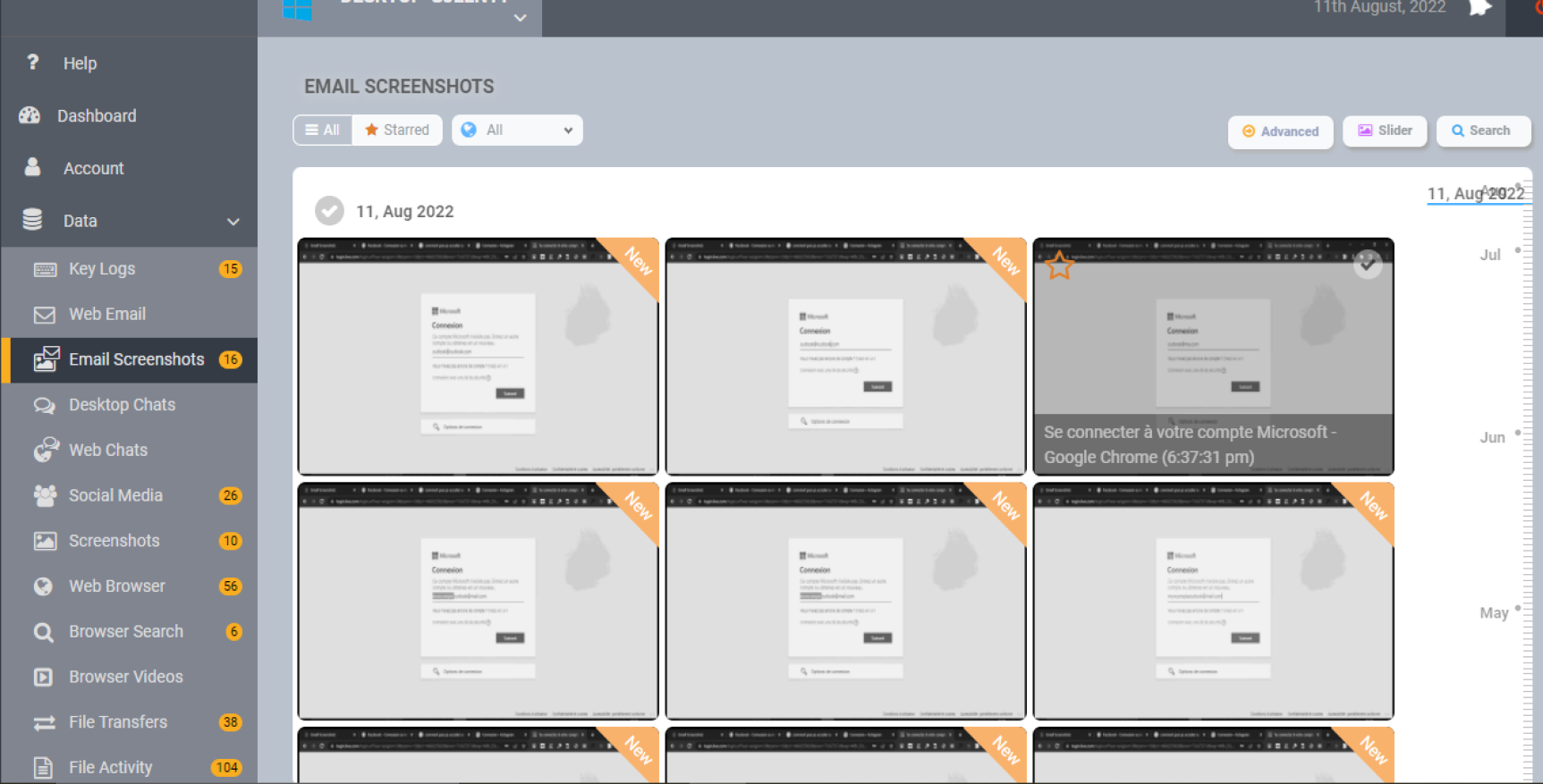The height and width of the screenshot is (784, 1543).
Task: Open File Activity menu item
Action: click(x=129, y=767)
